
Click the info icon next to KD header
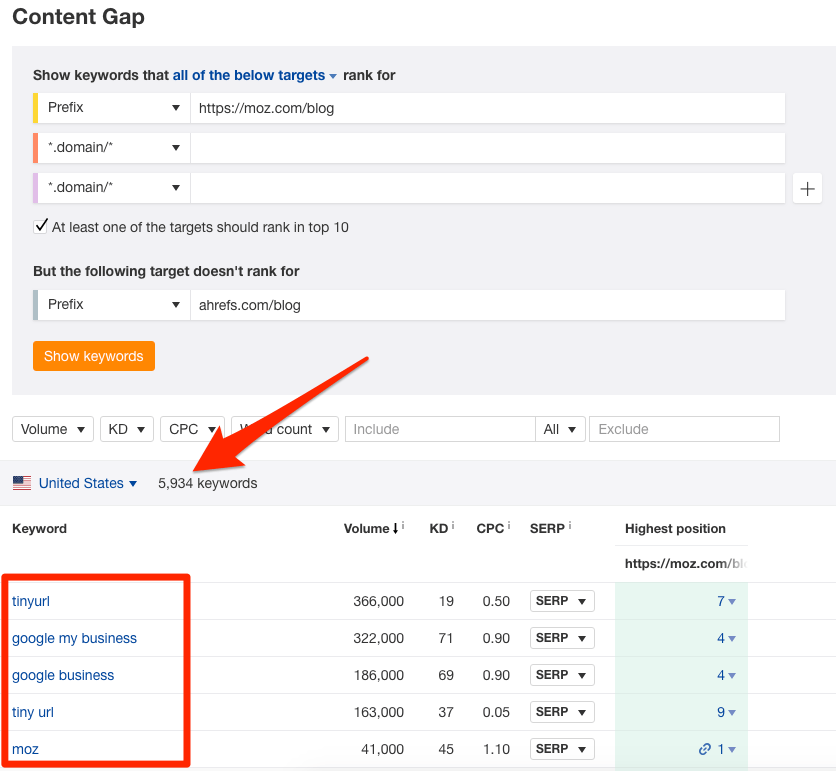point(453,526)
